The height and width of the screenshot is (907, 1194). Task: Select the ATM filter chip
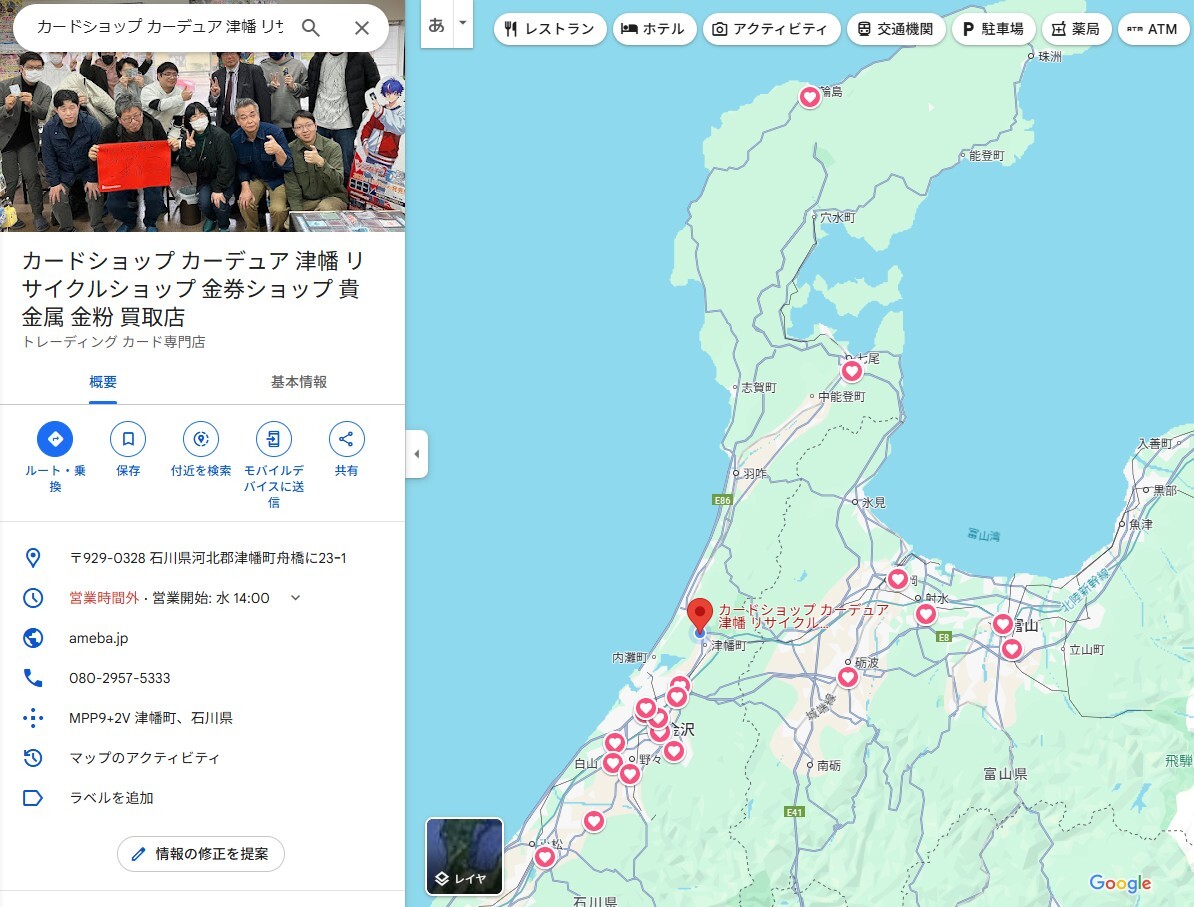(1153, 29)
